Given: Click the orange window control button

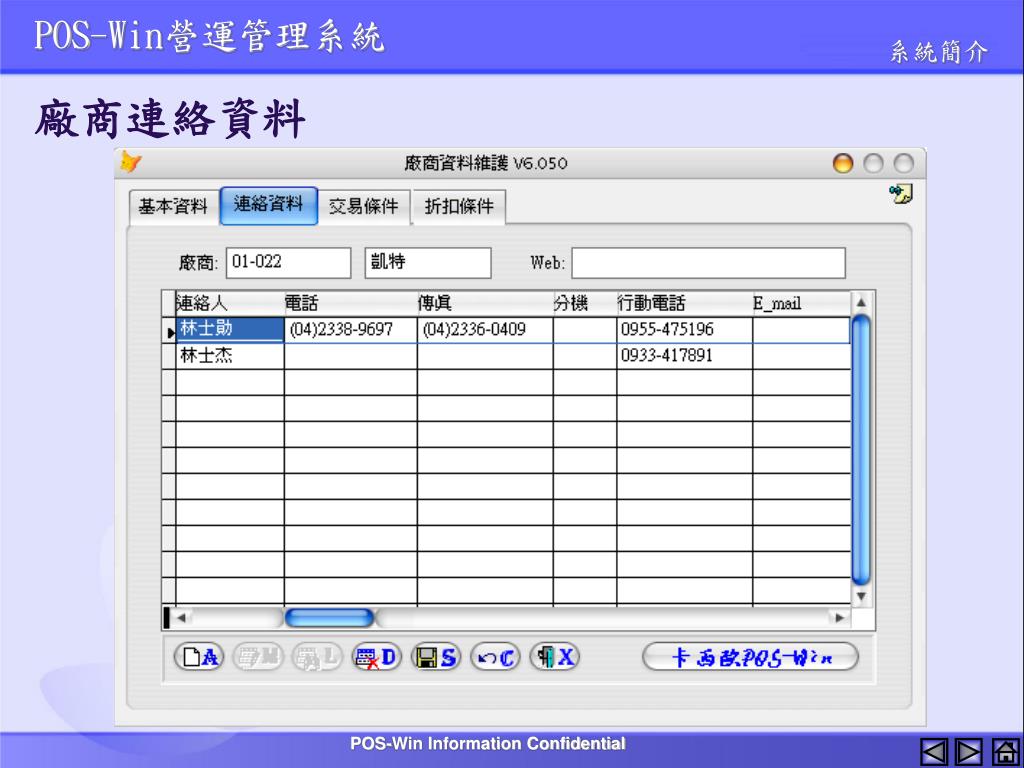Looking at the screenshot, I should pos(842,163).
